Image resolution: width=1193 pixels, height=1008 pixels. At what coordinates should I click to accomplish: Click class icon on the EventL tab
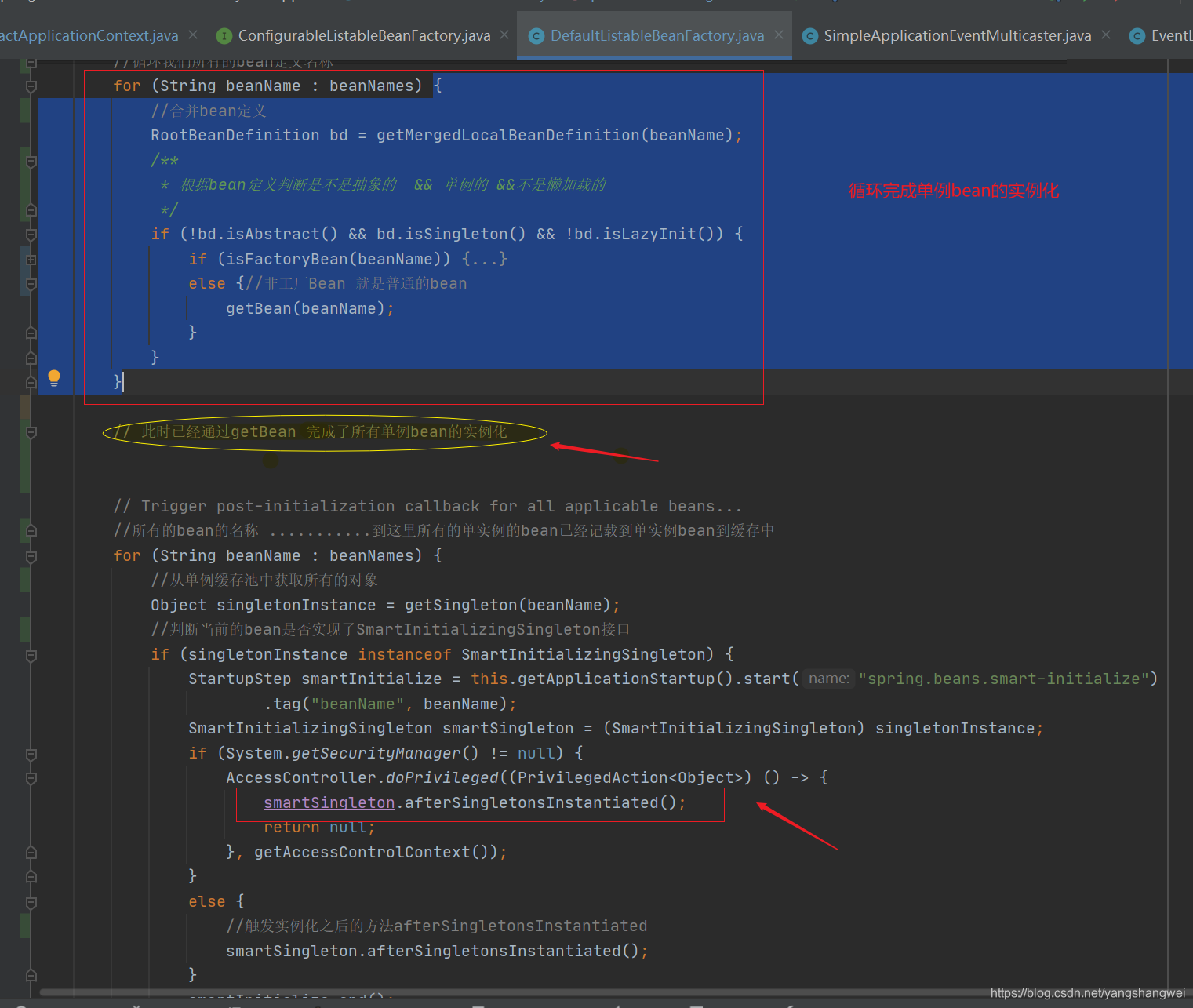[x=1137, y=36]
